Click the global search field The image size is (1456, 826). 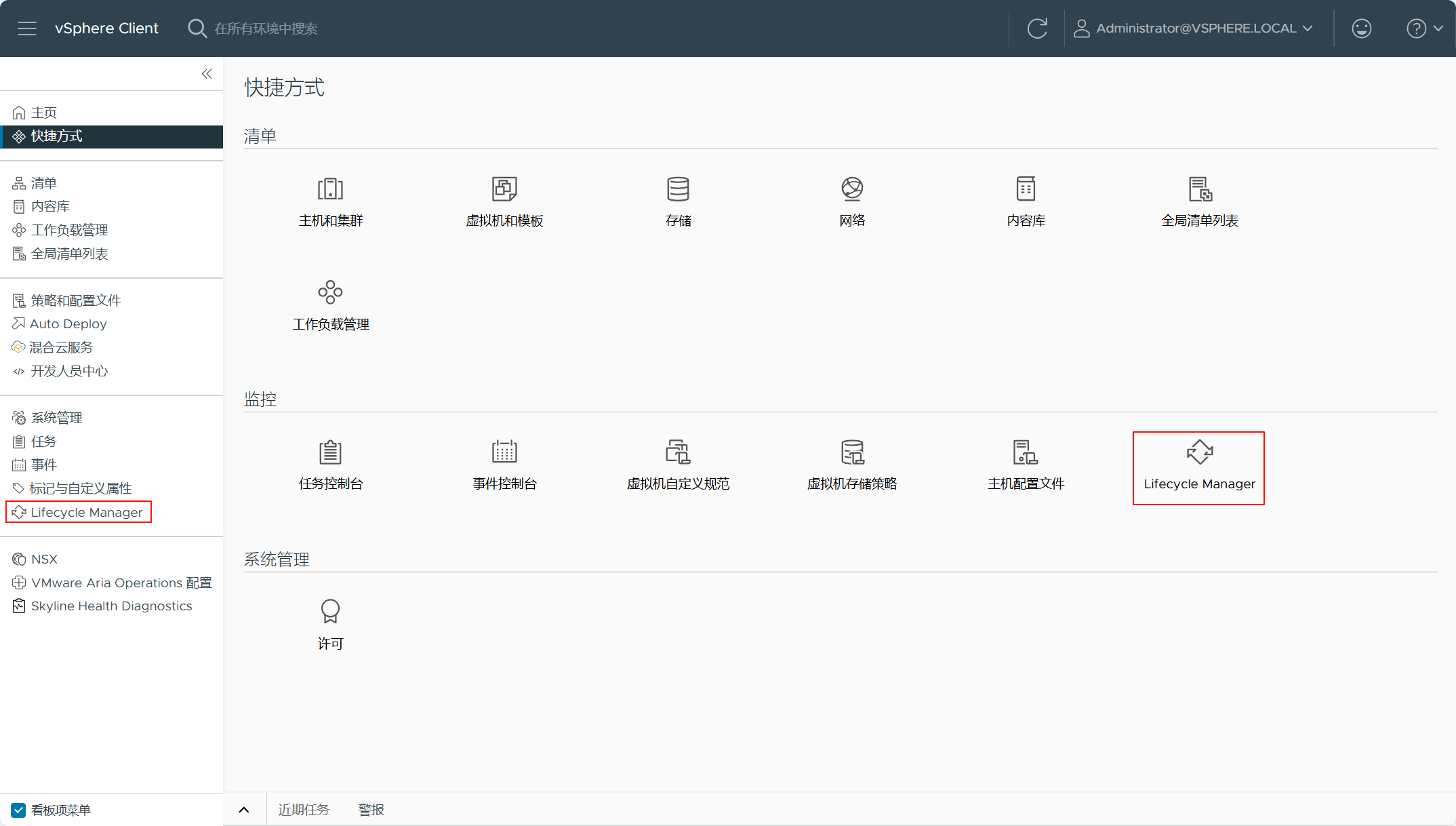tap(266, 28)
